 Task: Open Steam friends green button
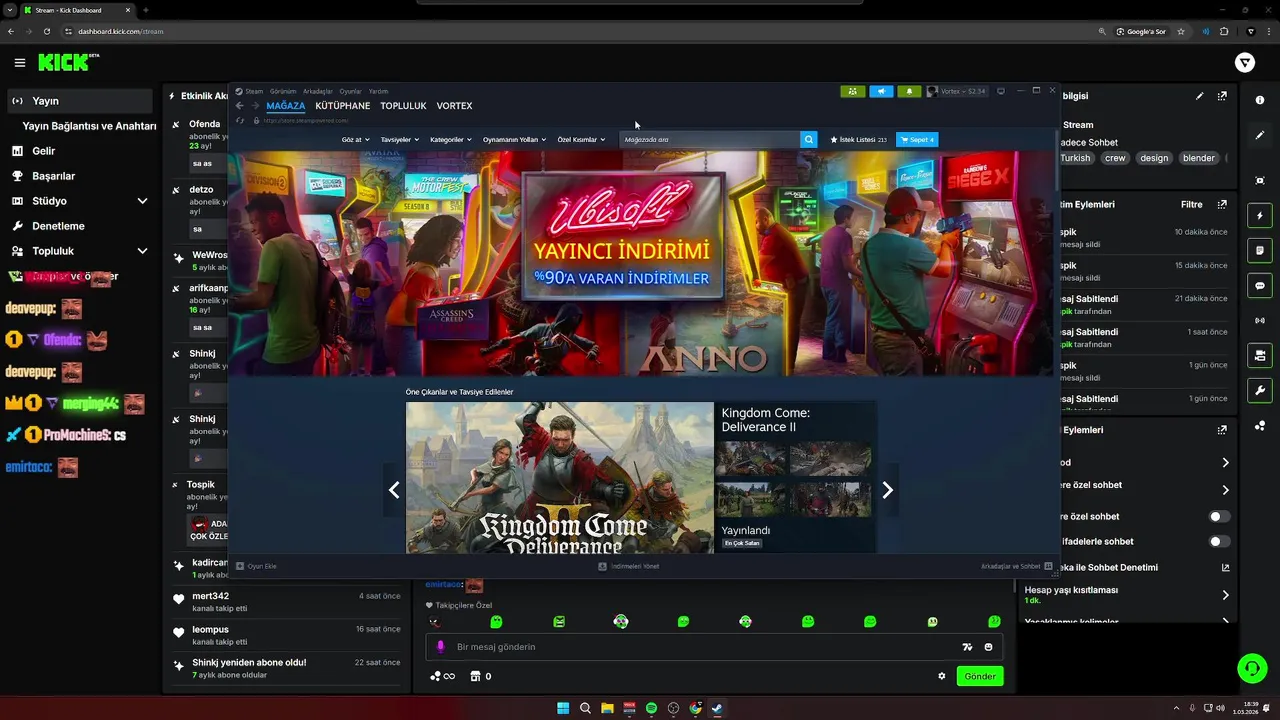point(852,91)
